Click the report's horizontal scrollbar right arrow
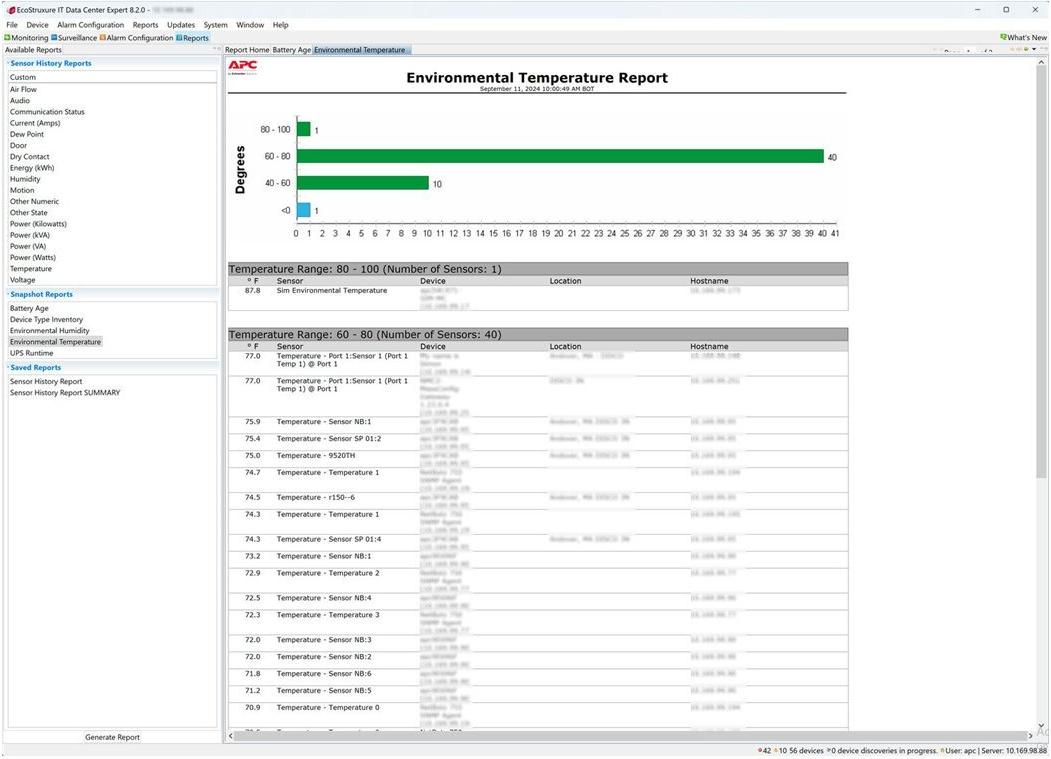Screen dimensions: 1051x759 point(1031,736)
